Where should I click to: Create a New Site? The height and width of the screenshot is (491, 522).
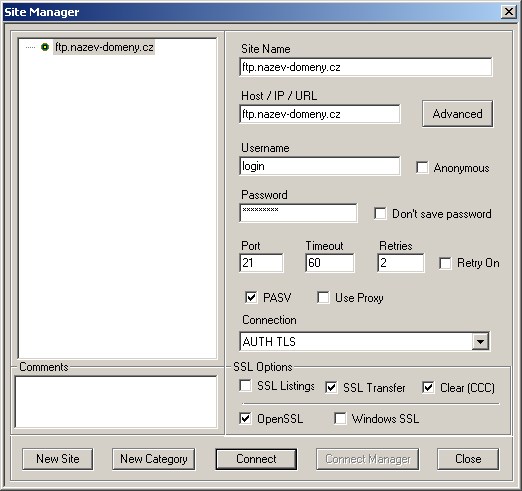pos(58,459)
